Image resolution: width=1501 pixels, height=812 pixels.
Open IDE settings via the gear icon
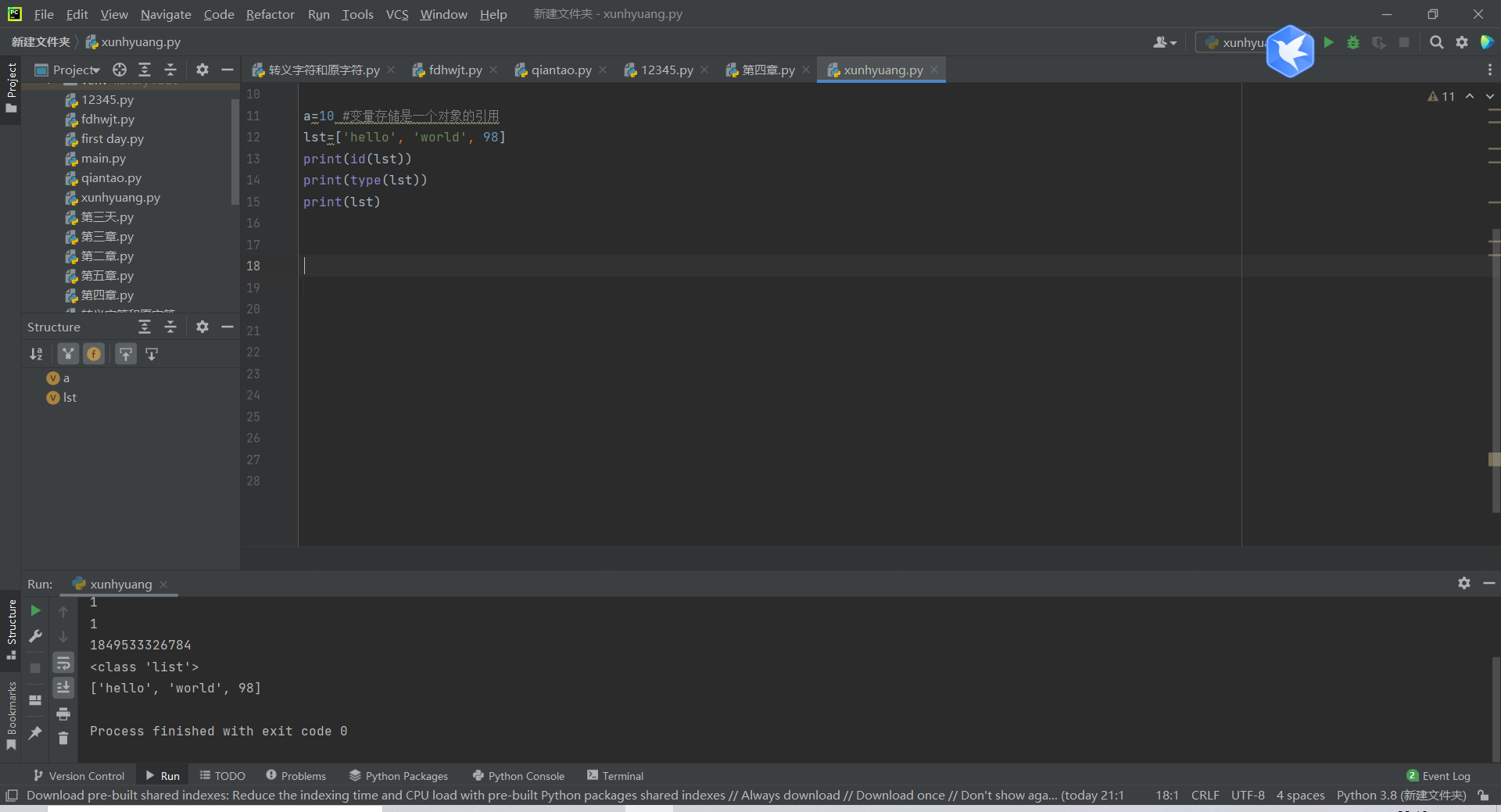pos(1462,43)
